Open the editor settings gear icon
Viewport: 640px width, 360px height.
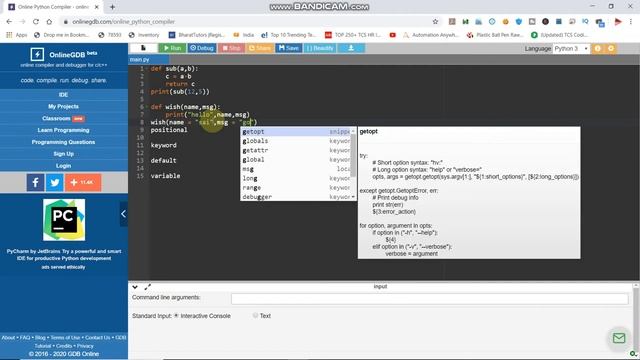point(611,49)
